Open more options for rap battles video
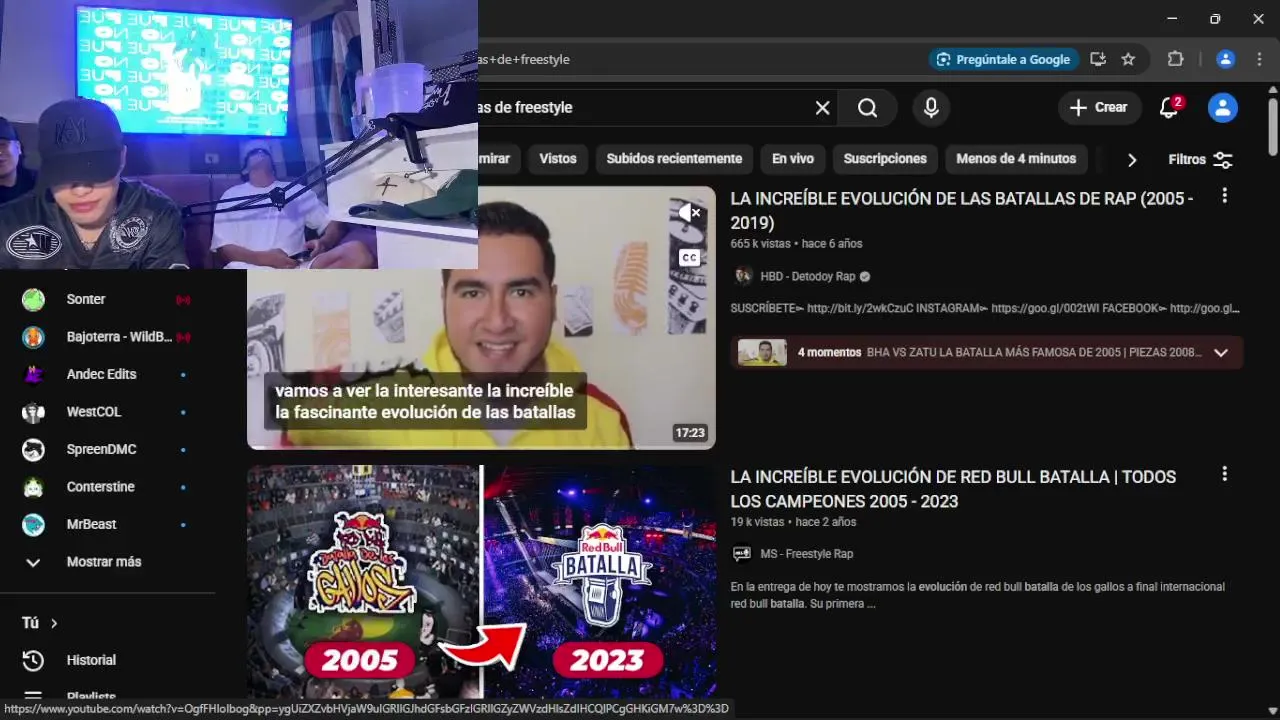The height and width of the screenshot is (720, 1280). coord(1224,196)
